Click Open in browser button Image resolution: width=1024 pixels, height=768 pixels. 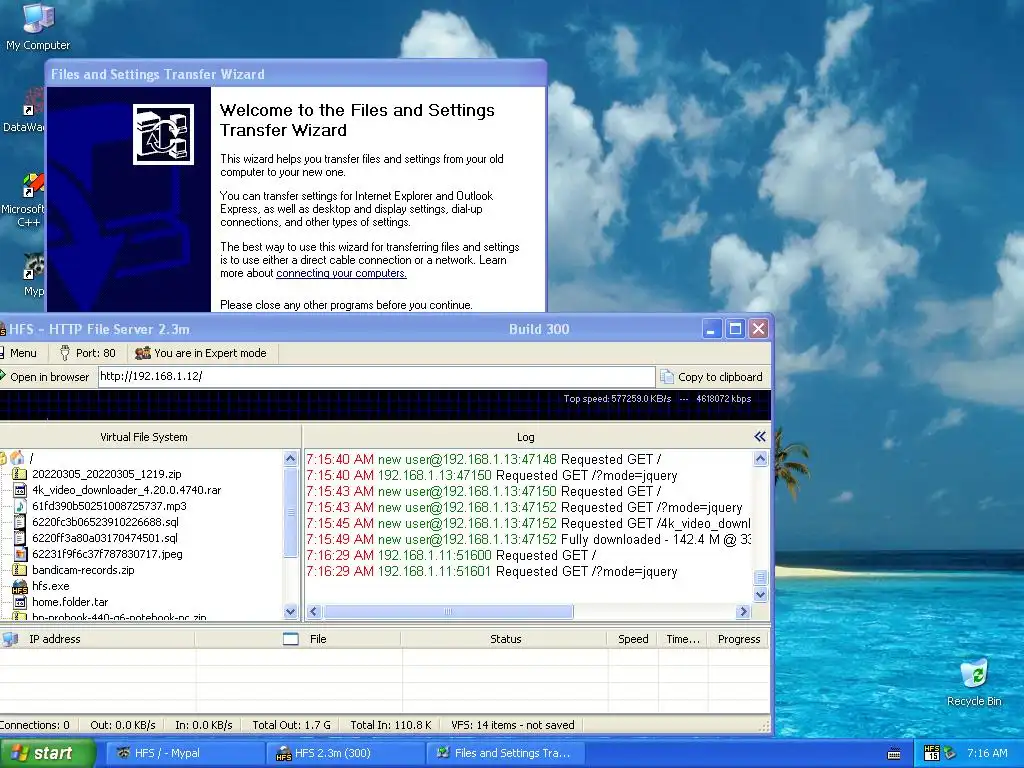[44, 377]
